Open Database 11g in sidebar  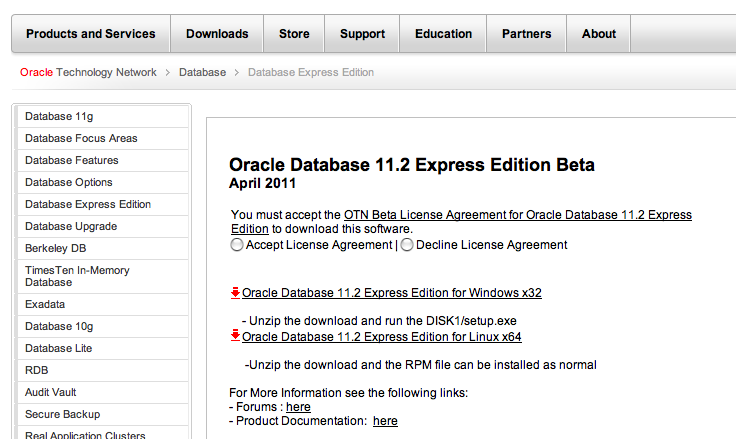tap(103, 116)
